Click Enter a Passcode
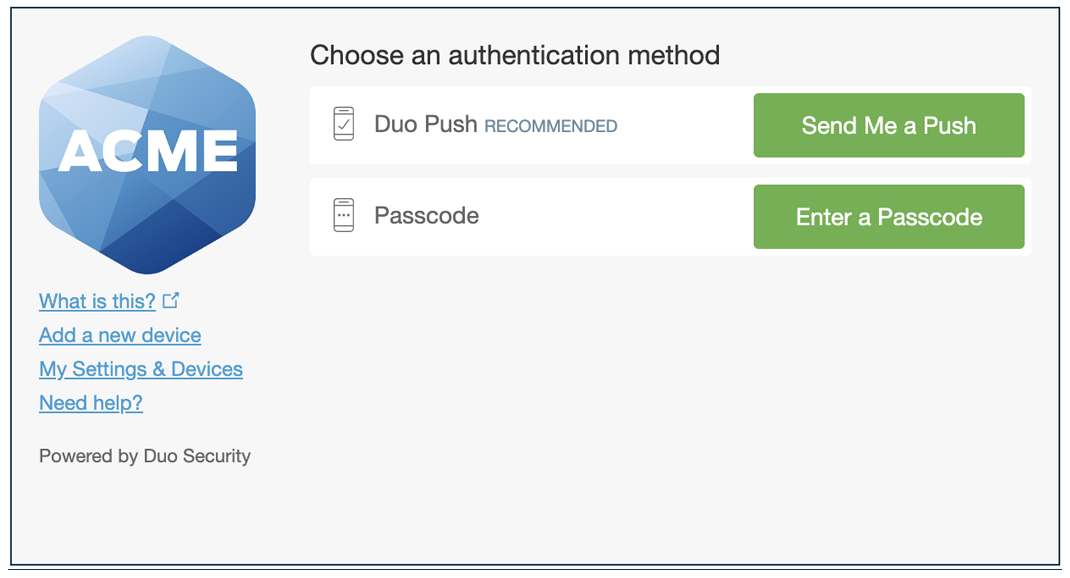This screenshot has height=578, width=1070. pyautogui.click(x=888, y=216)
